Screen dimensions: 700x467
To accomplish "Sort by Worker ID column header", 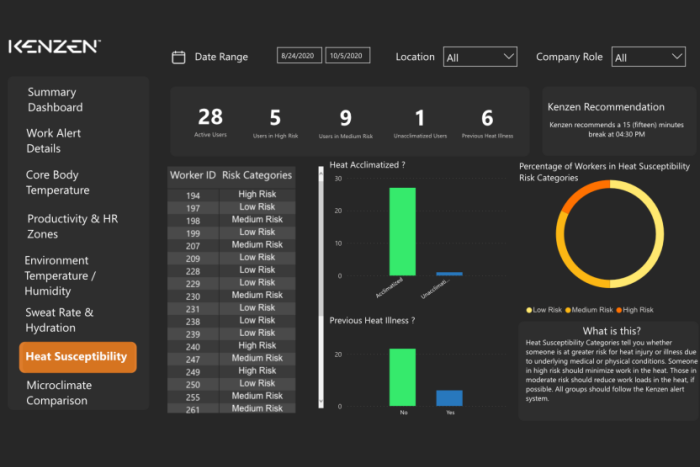I will pyautogui.click(x=193, y=175).
